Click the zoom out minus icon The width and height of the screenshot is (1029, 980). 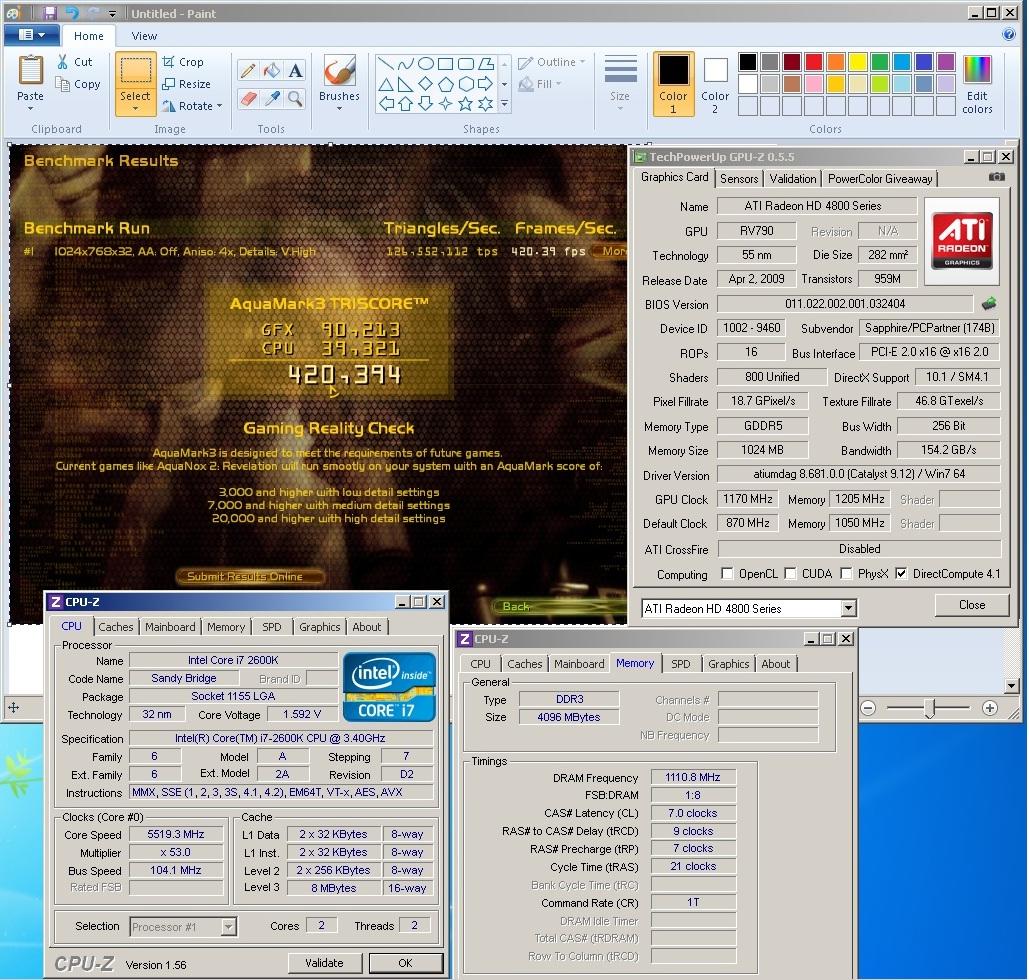[868, 708]
